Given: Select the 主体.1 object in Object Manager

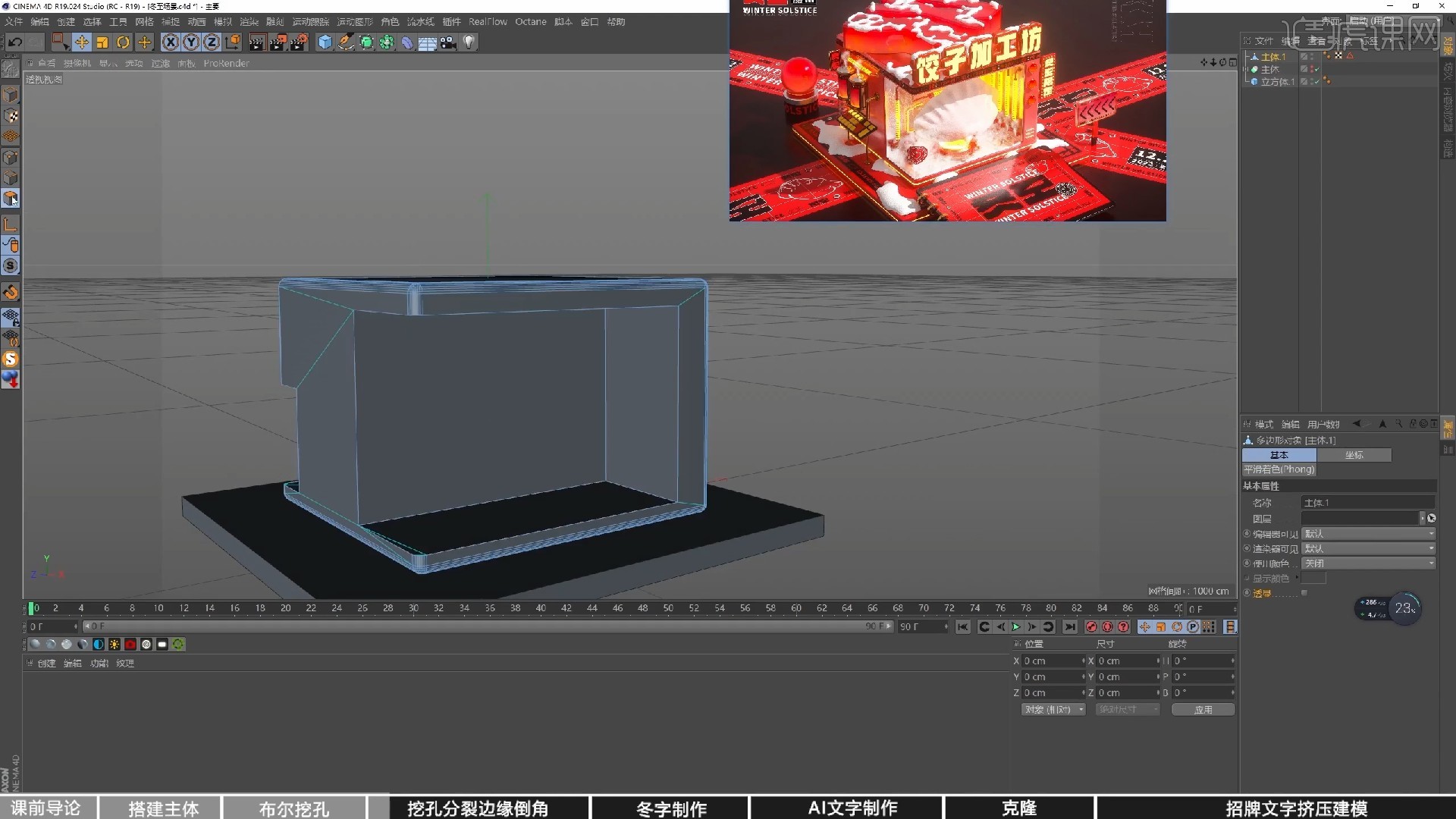Looking at the screenshot, I should click(1273, 57).
